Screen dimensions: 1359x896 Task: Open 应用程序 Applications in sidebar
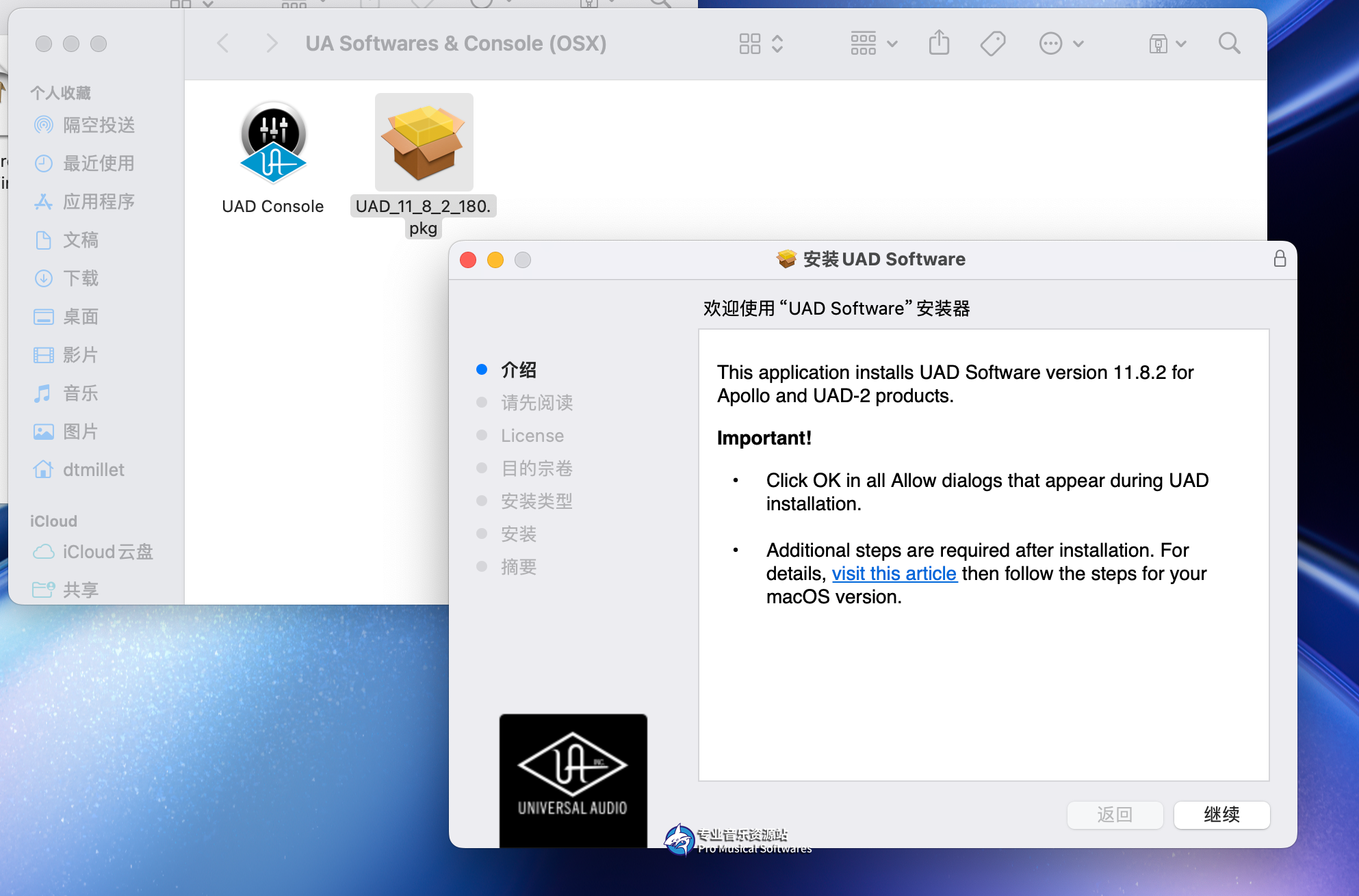pos(99,202)
